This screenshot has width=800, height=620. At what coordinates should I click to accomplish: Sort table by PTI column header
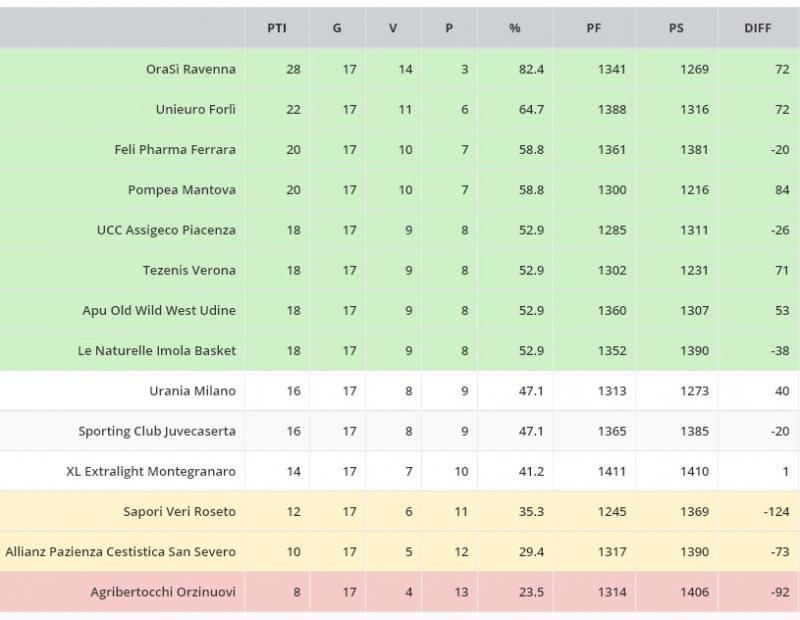tap(276, 28)
